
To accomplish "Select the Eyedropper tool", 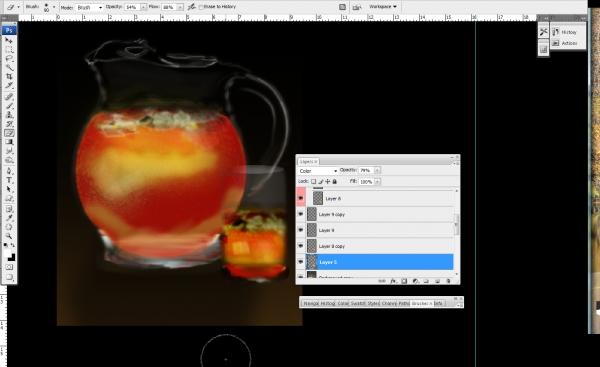I will tap(9, 218).
